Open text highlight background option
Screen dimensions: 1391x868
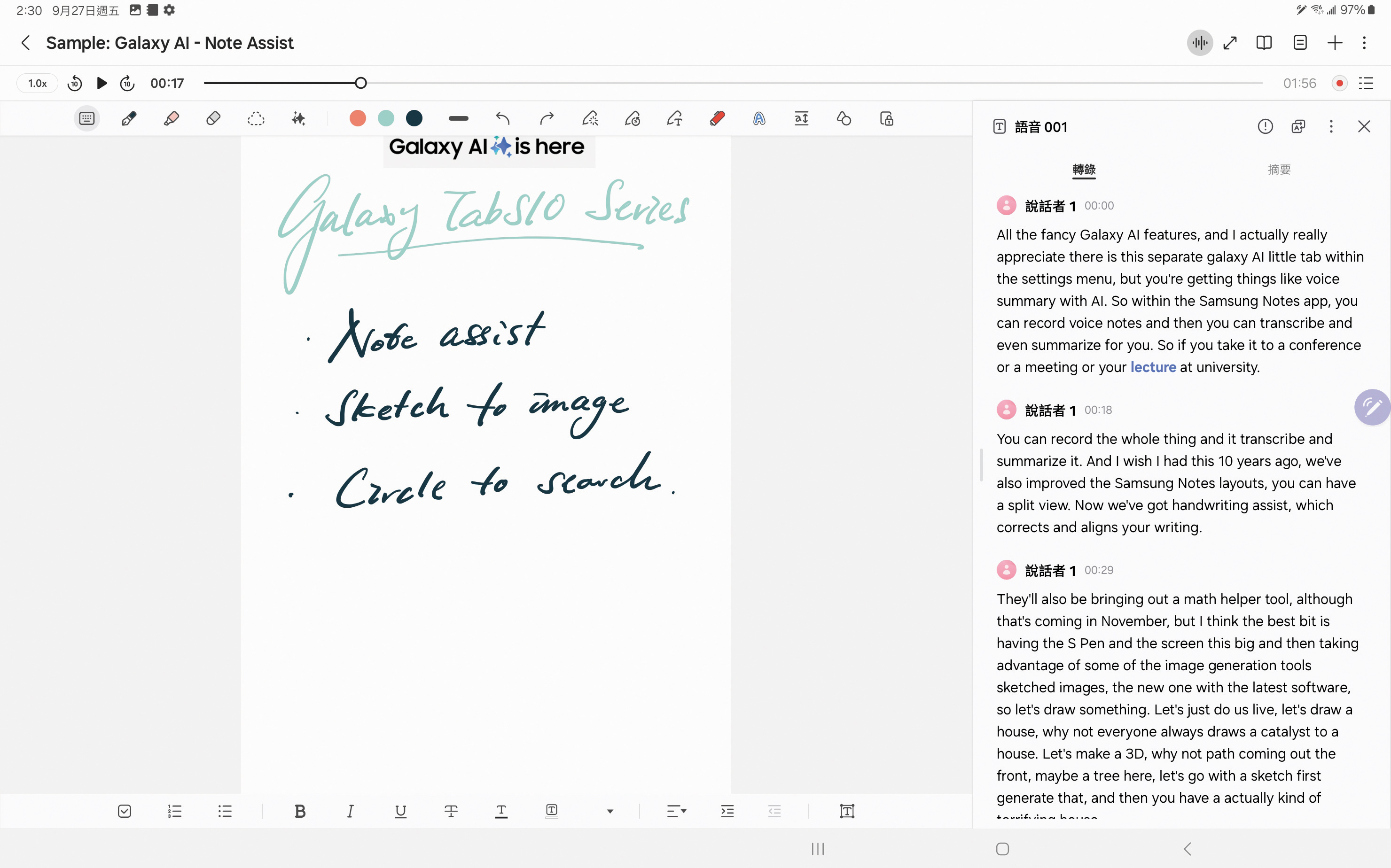coord(551,811)
